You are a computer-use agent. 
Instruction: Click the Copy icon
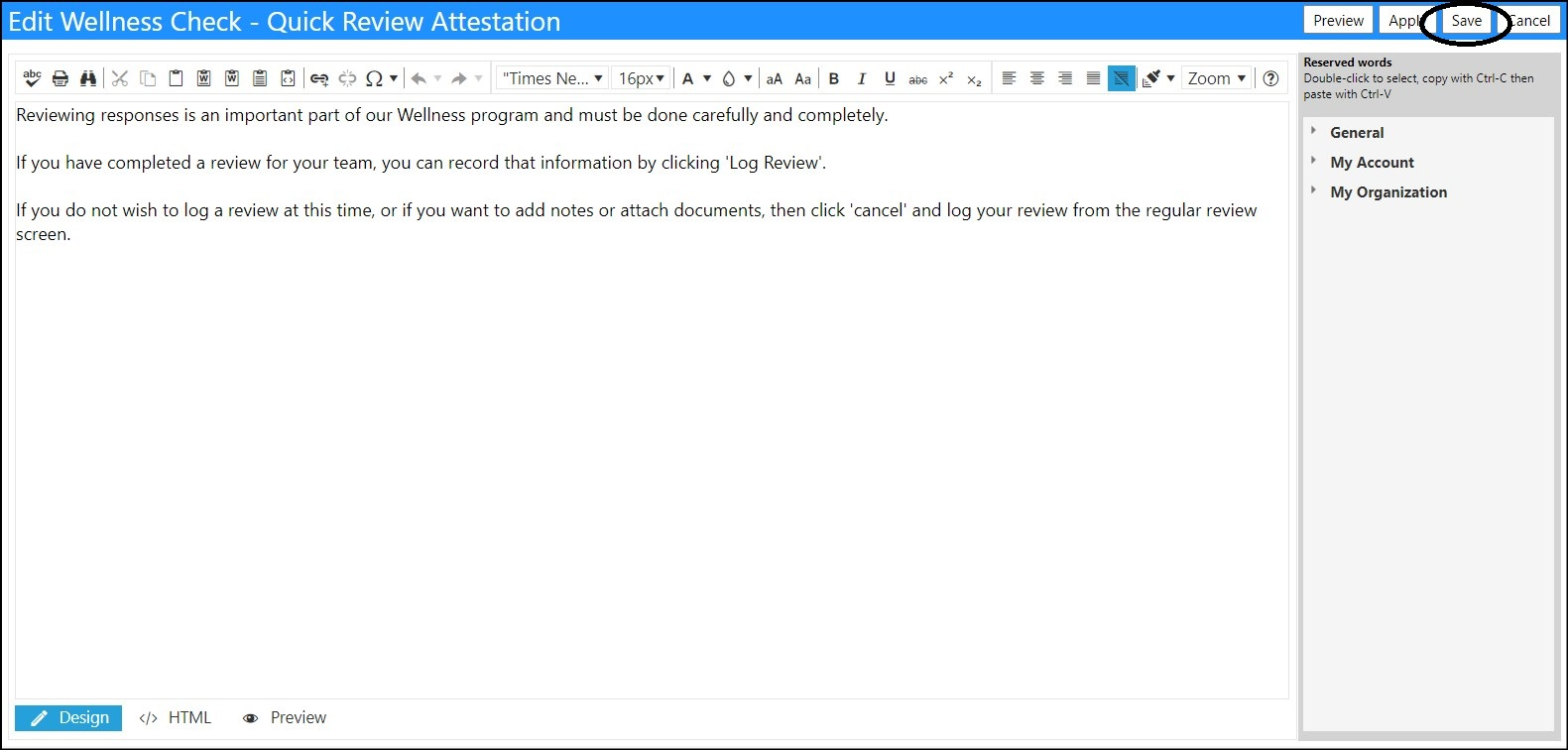point(148,78)
